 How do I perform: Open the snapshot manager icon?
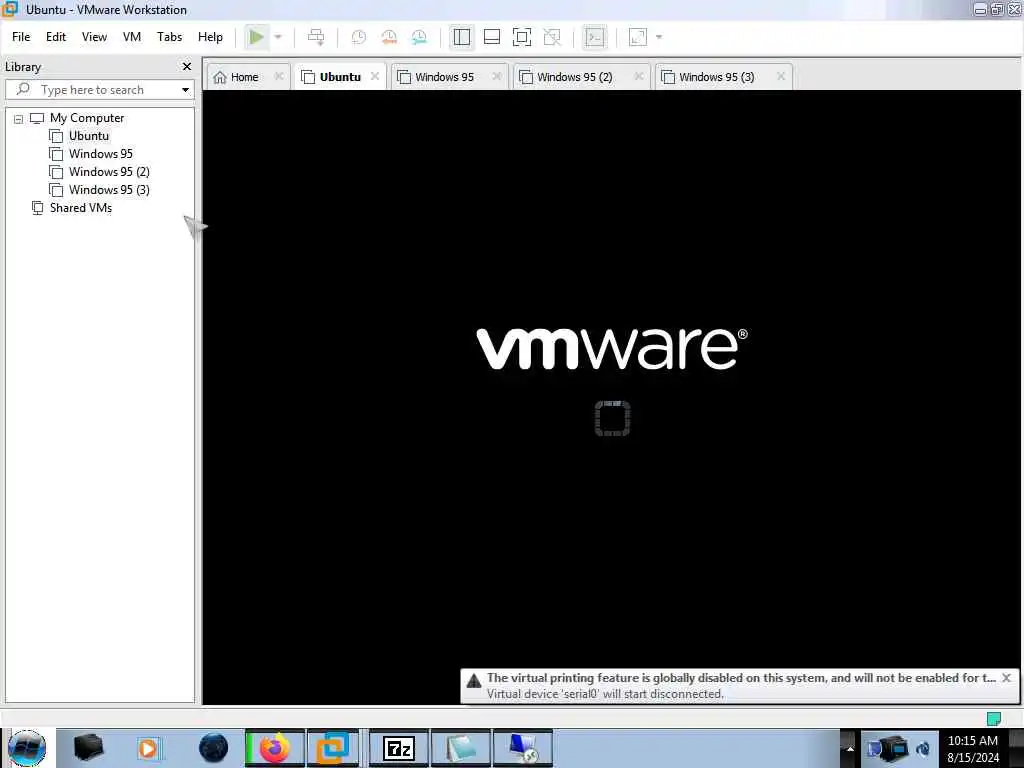tap(419, 37)
